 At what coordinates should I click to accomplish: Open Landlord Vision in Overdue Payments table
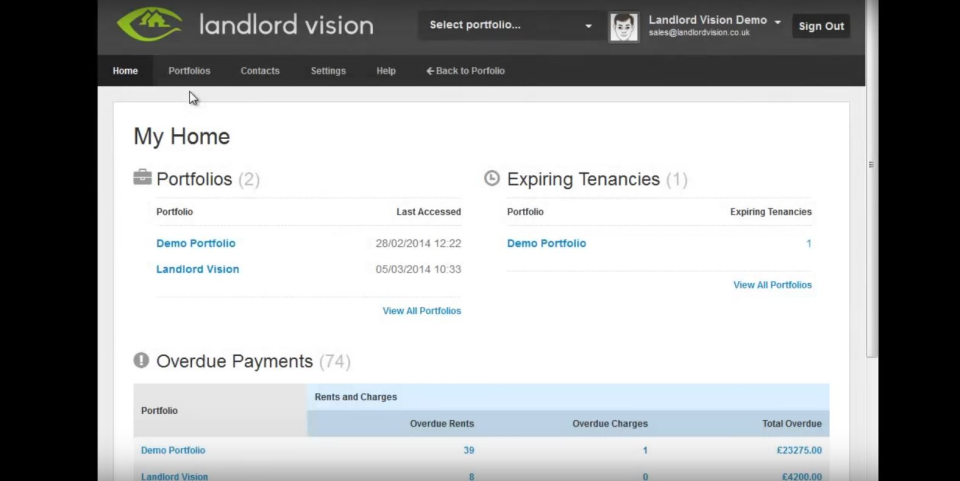click(174, 476)
